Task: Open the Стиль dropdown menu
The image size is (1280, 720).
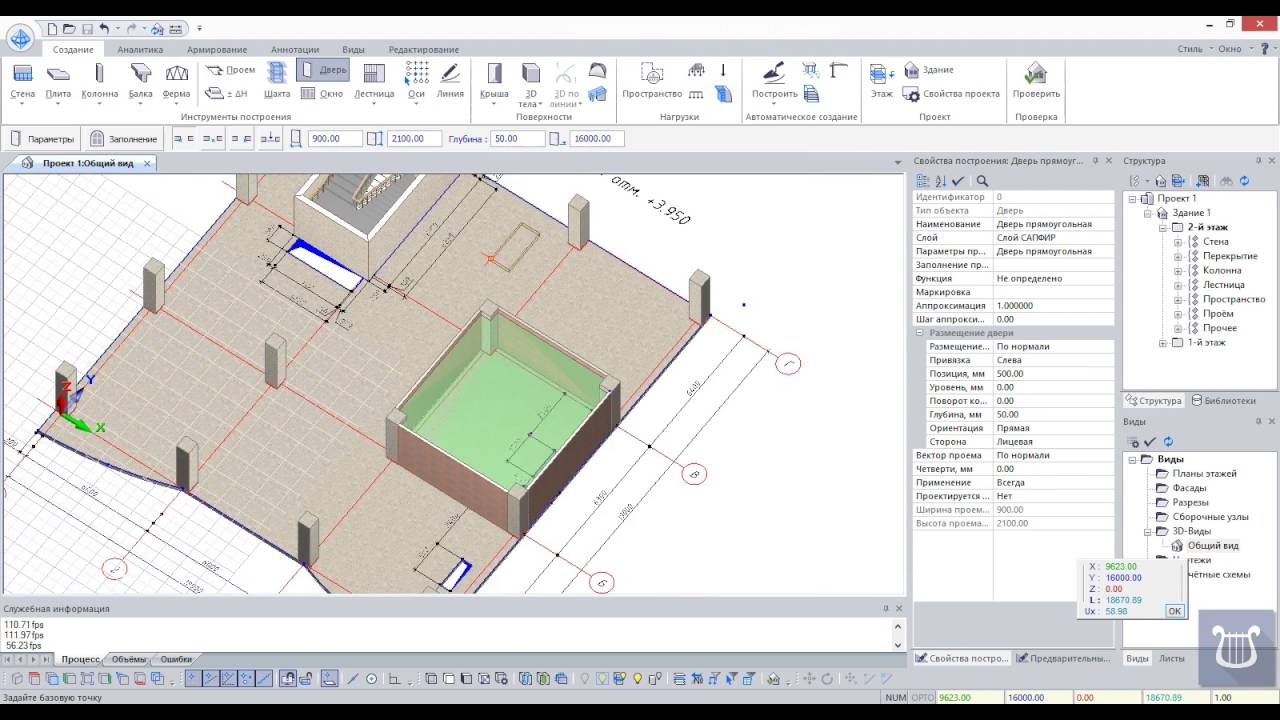Action: pos(1194,49)
